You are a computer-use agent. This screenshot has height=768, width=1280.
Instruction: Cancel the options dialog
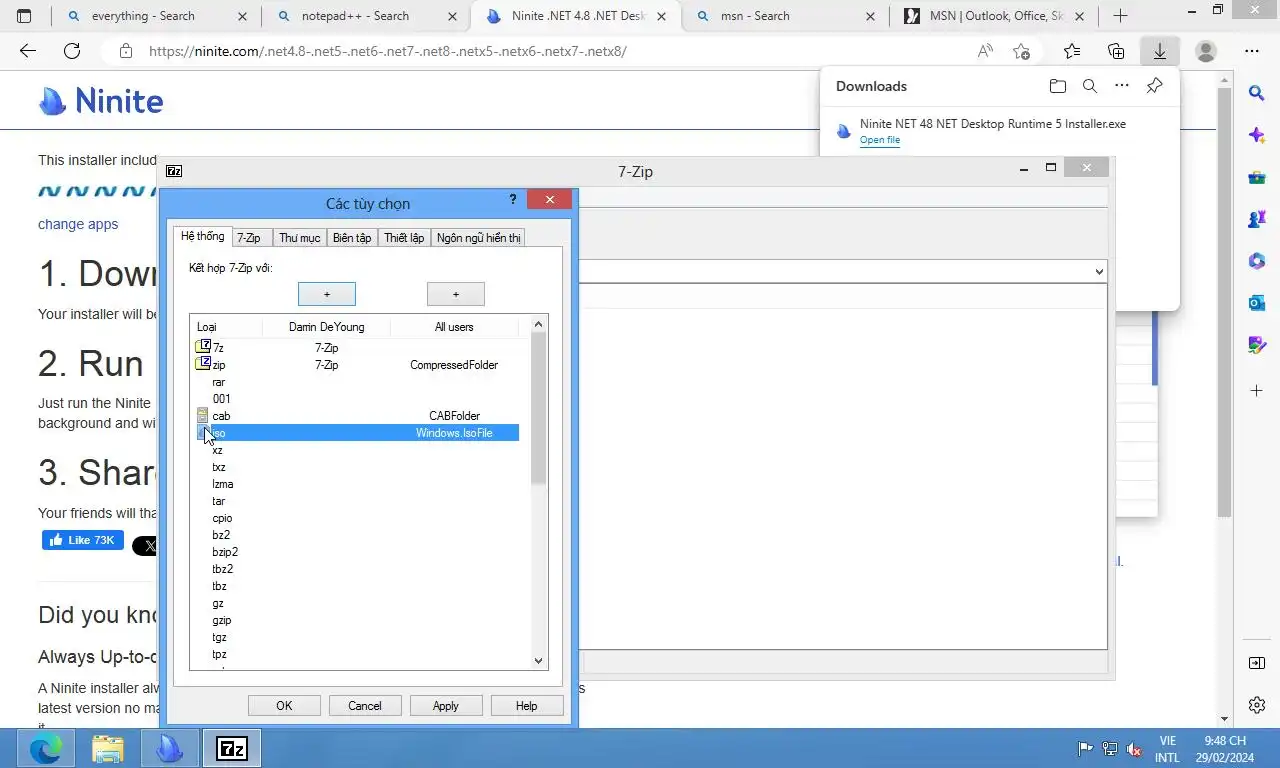[x=365, y=706]
